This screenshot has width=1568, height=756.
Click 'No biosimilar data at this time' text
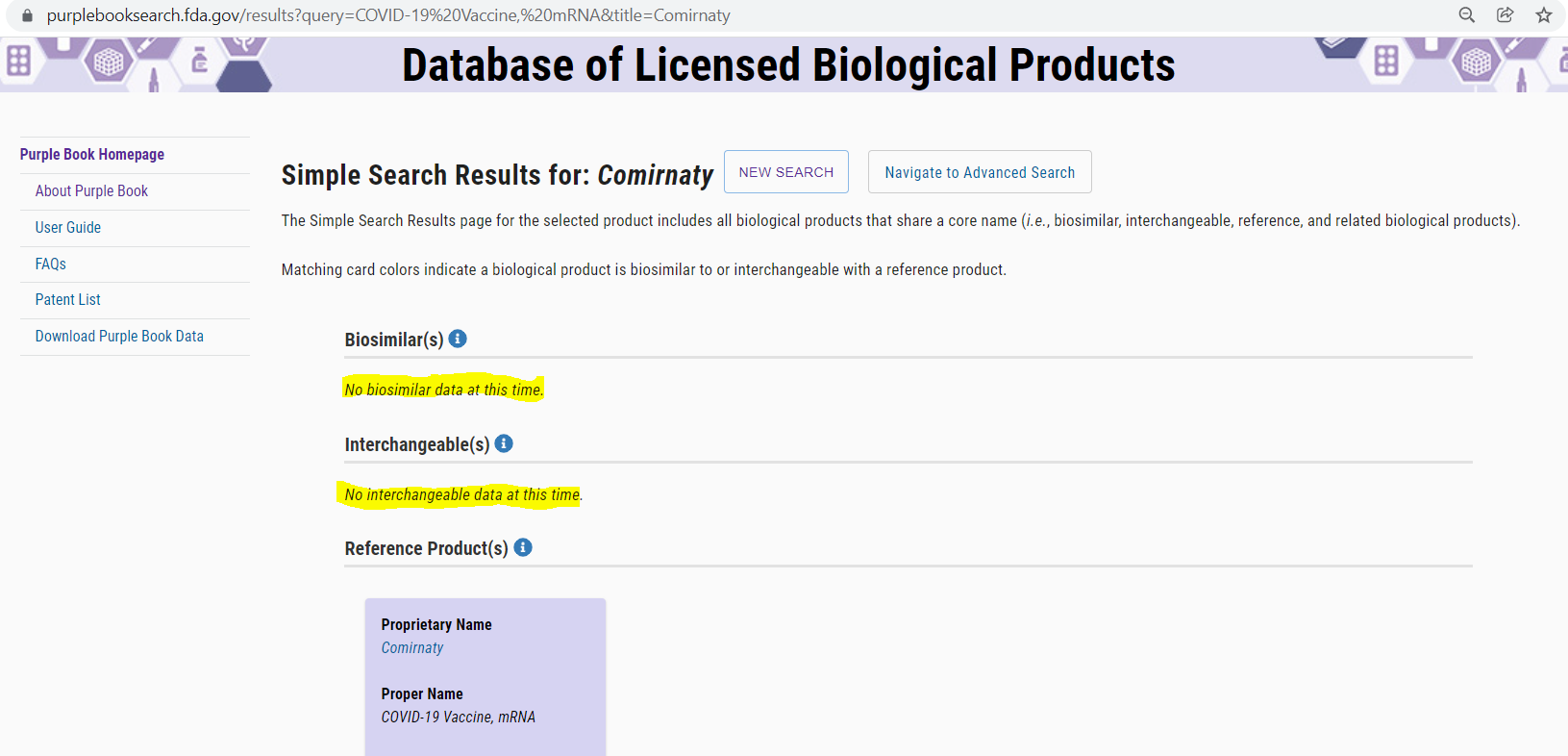[x=444, y=390]
